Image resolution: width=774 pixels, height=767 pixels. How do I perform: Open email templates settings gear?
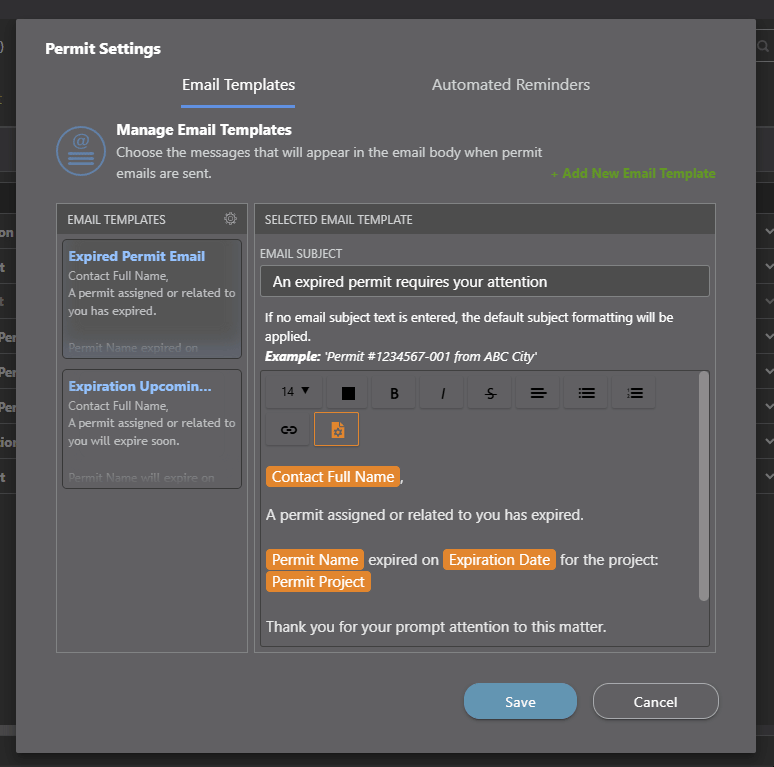tap(230, 219)
